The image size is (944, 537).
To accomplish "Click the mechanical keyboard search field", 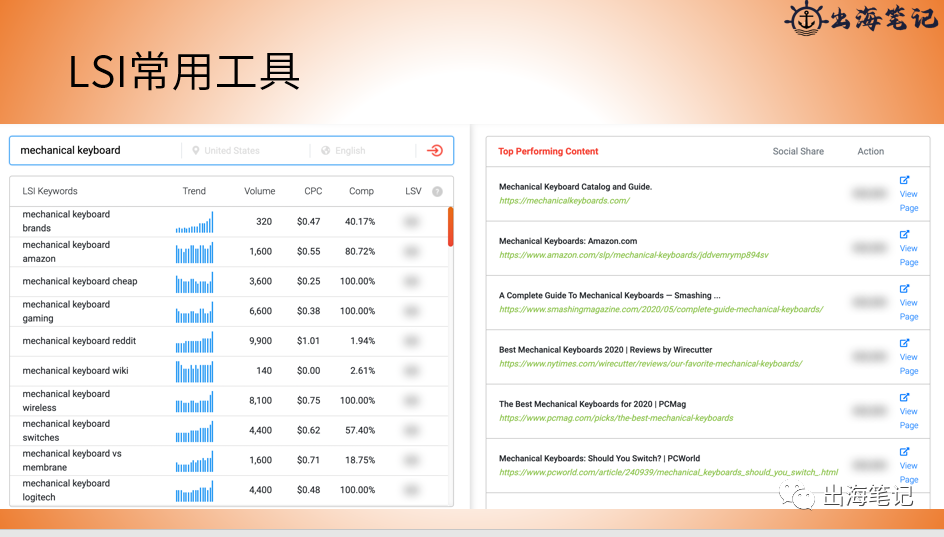I will point(96,151).
